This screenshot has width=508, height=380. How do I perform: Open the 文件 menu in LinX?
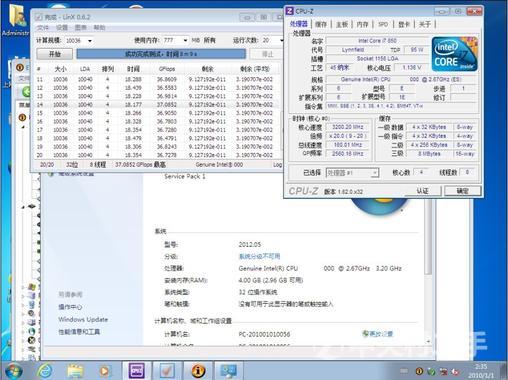43,28
